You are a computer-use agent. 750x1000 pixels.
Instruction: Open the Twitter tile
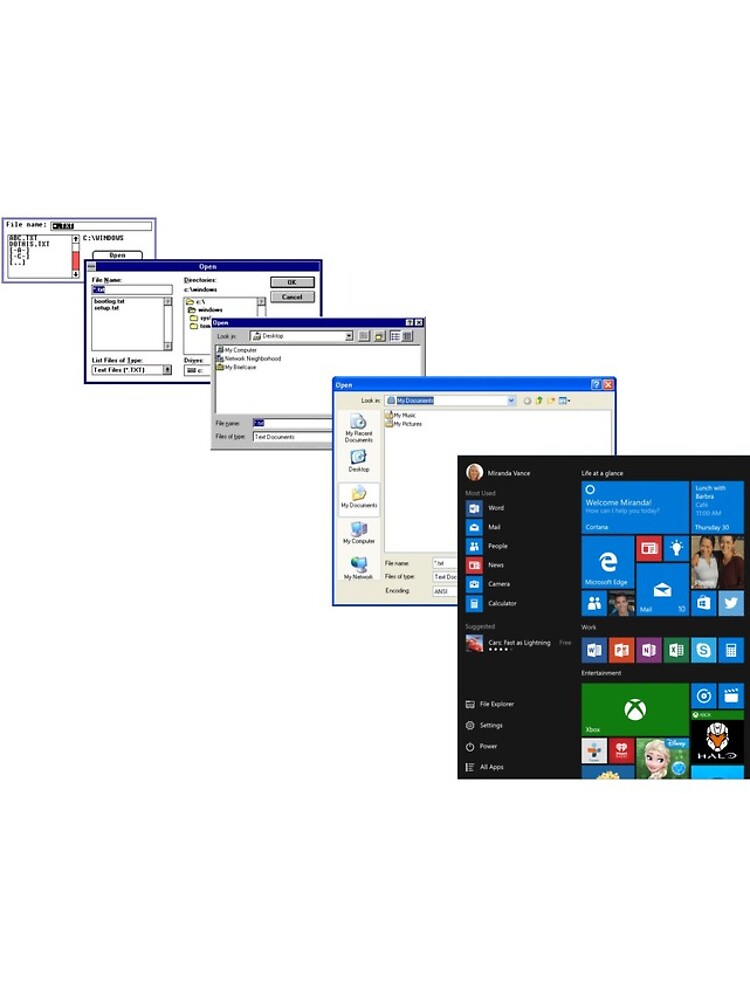click(731, 603)
